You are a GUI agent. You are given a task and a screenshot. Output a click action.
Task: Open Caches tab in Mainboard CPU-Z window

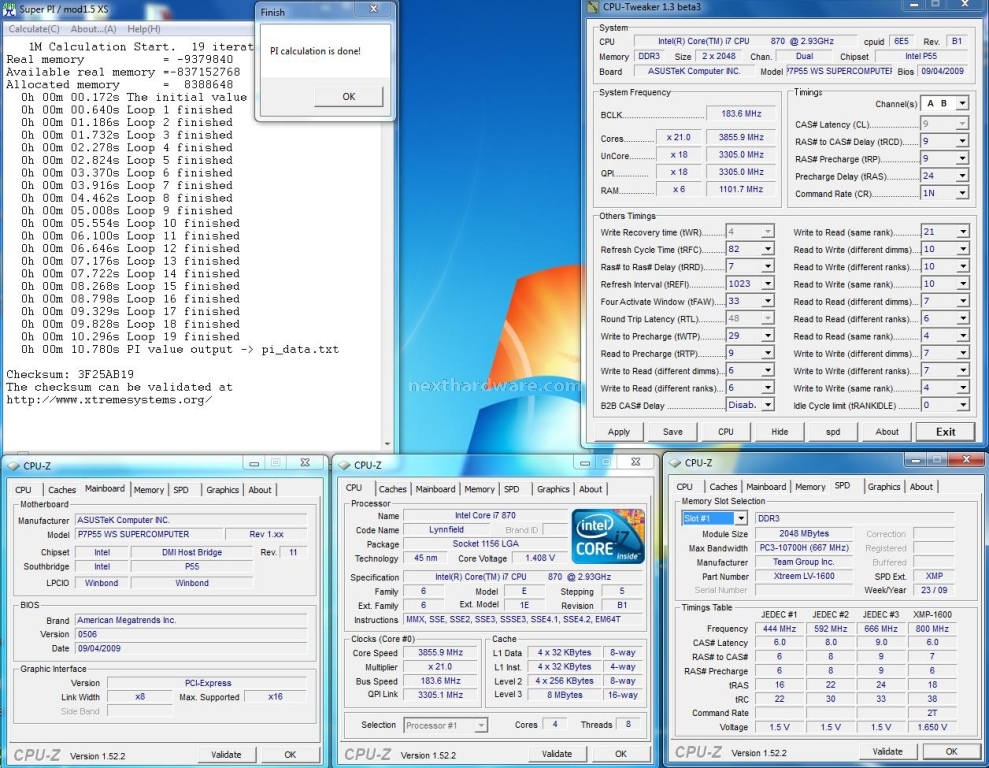tap(62, 490)
